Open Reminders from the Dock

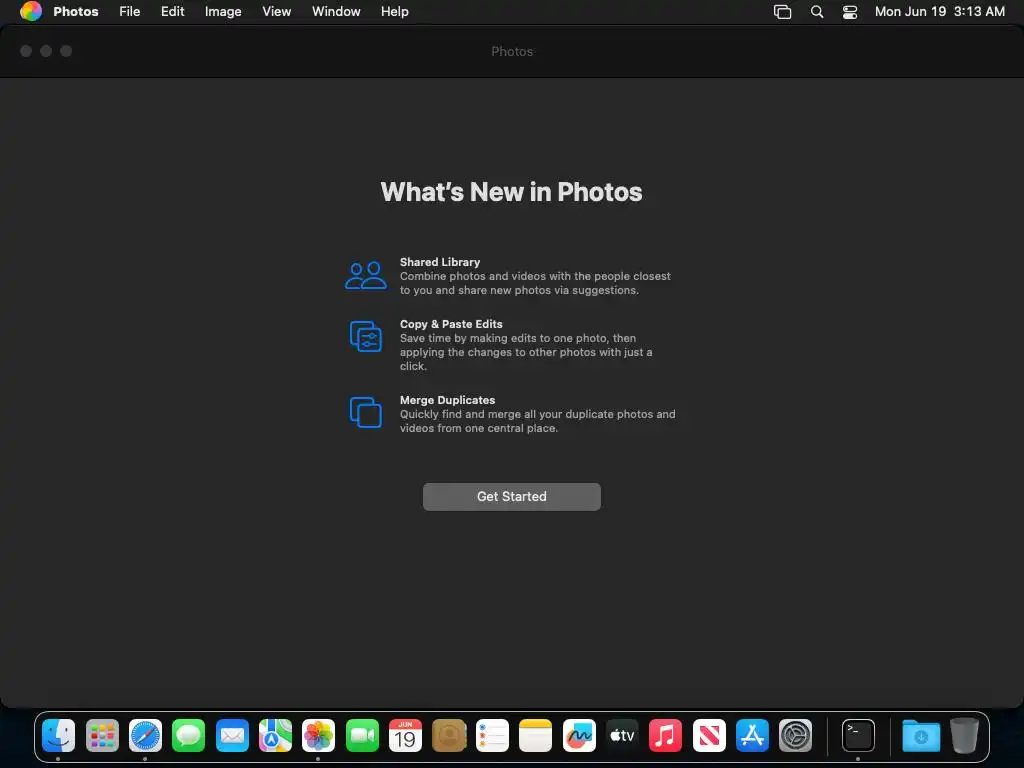(492, 735)
